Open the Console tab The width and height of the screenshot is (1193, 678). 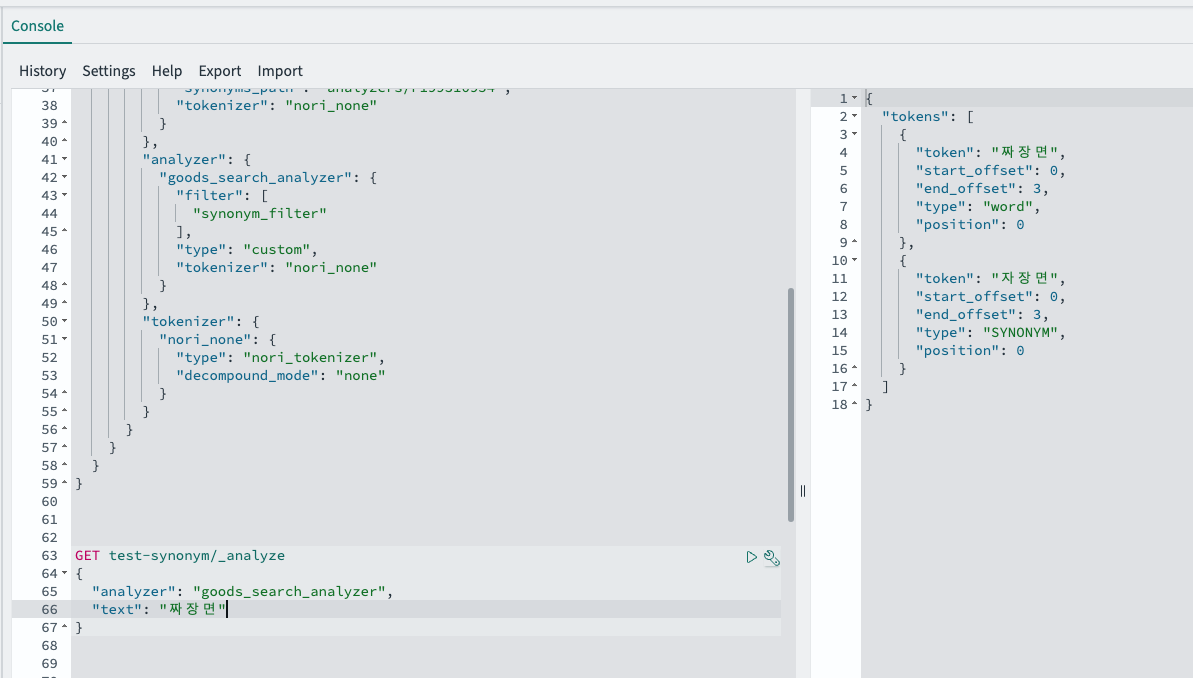37,26
